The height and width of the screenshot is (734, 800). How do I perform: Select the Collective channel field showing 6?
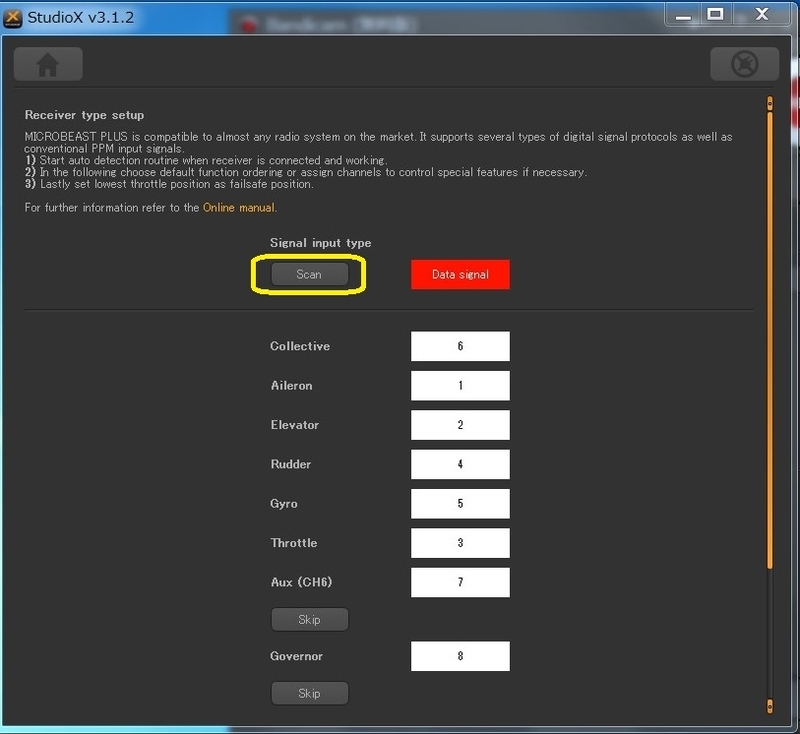pyautogui.click(x=460, y=346)
